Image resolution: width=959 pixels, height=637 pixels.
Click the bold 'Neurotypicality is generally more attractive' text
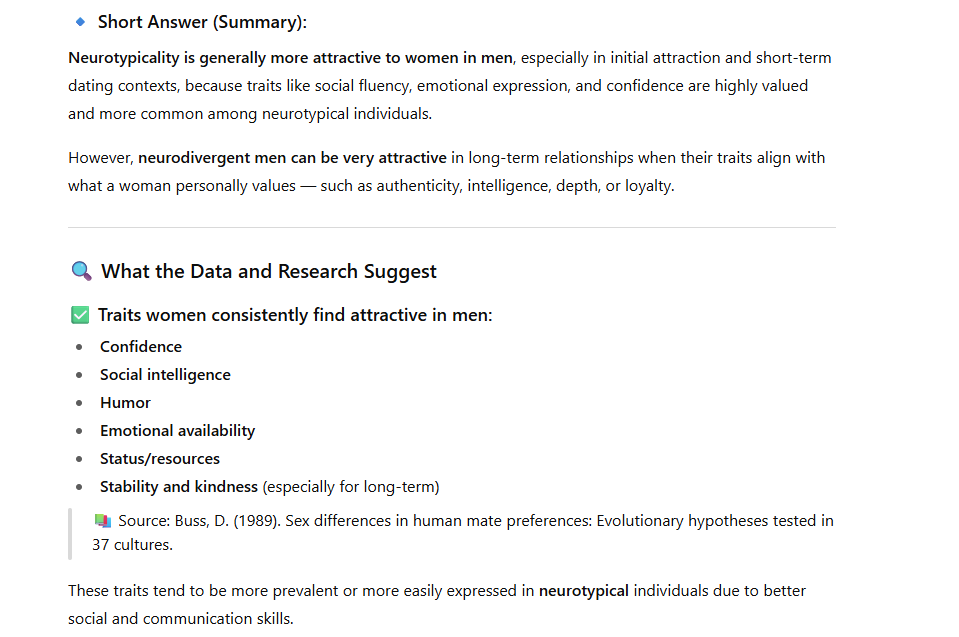(x=291, y=58)
